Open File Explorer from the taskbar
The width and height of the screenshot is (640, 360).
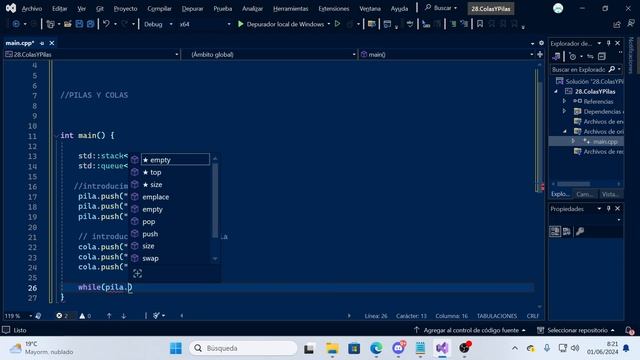[x=332, y=348]
